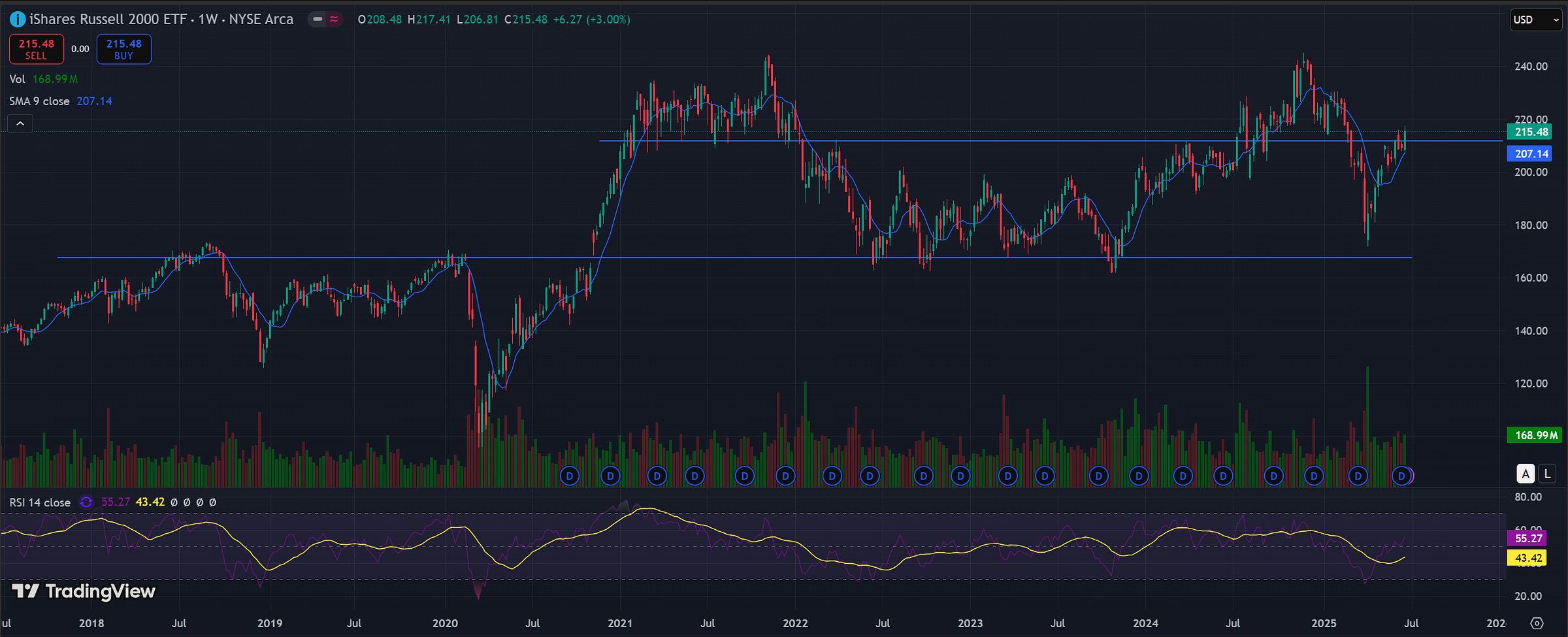Click TradingView logo

[84, 591]
